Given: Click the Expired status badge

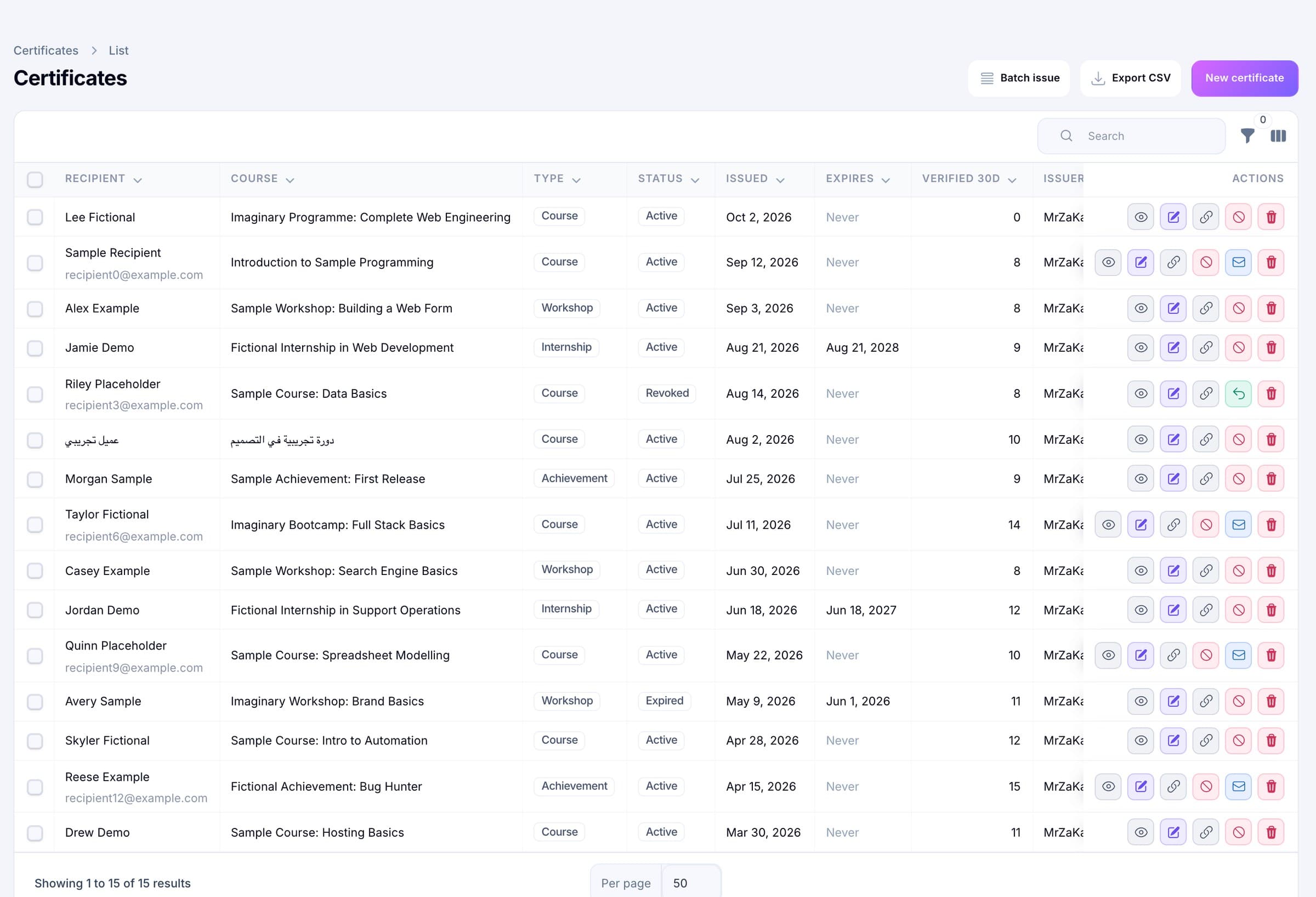Looking at the screenshot, I should [664, 701].
